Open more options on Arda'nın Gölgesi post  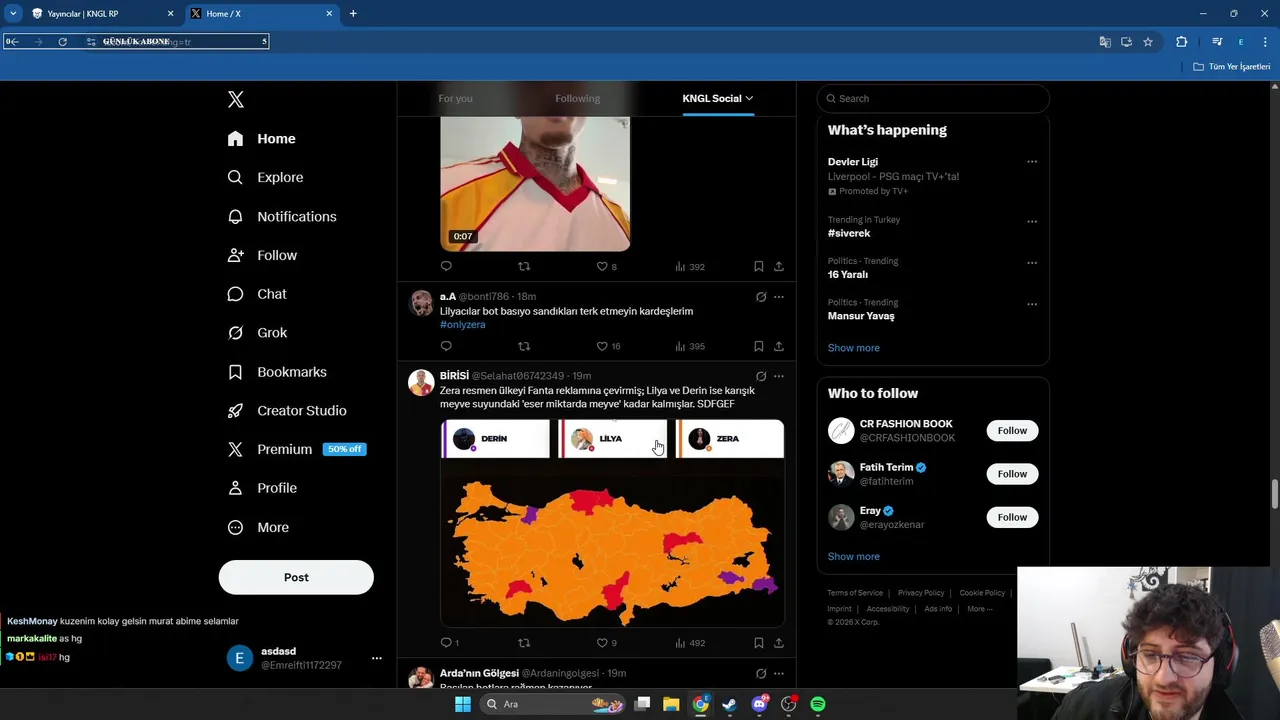coord(779,674)
